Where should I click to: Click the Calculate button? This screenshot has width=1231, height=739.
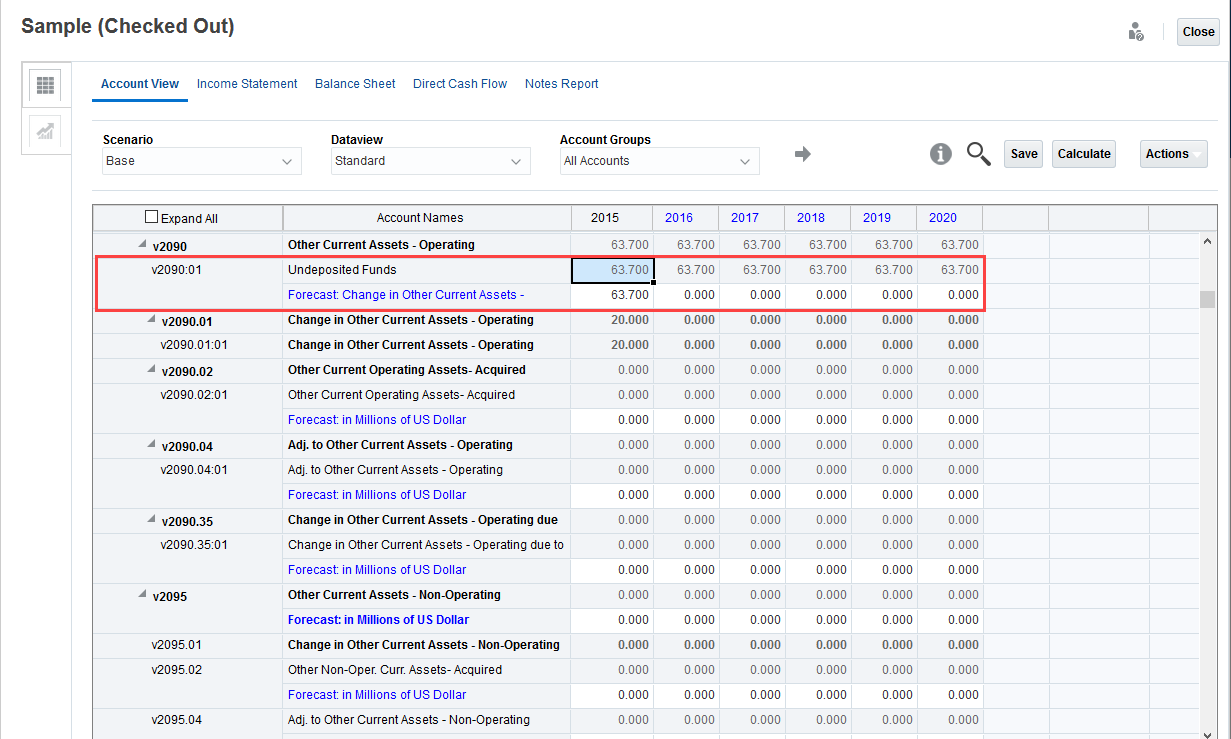(1083, 153)
